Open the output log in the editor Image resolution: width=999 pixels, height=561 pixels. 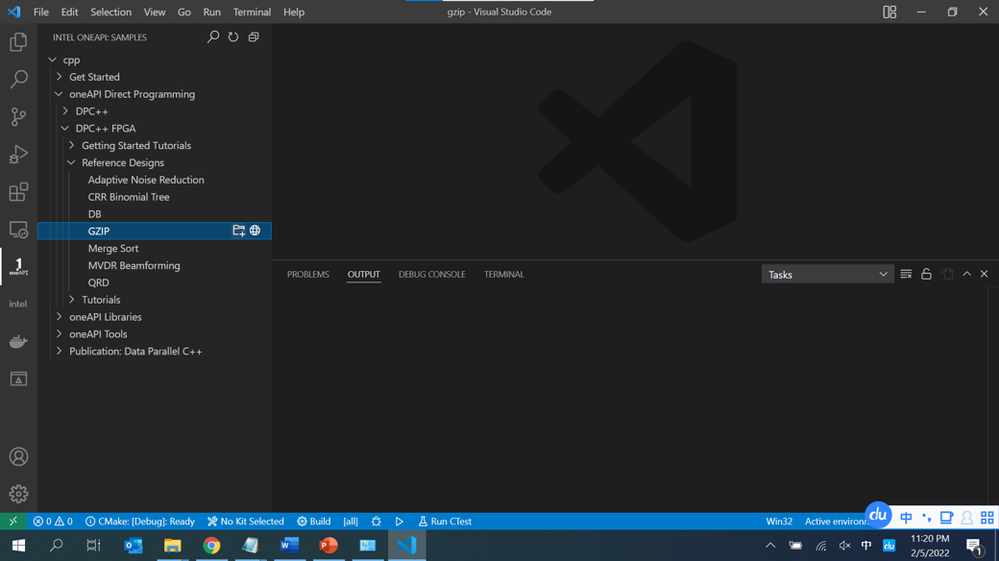coord(947,274)
